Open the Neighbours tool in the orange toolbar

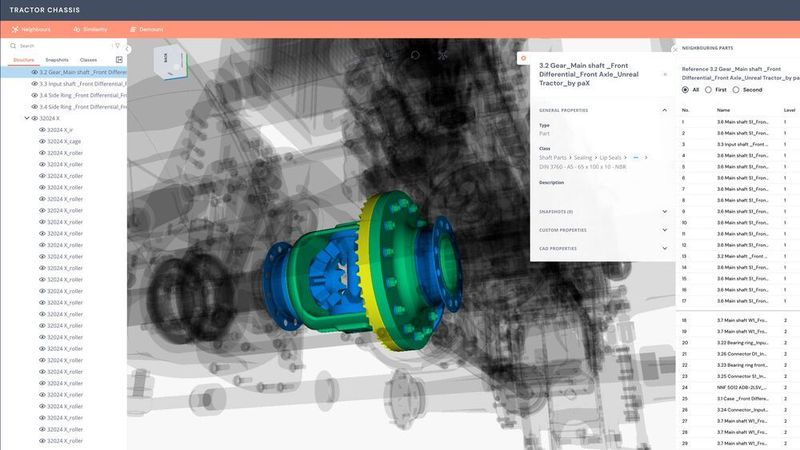[31, 30]
